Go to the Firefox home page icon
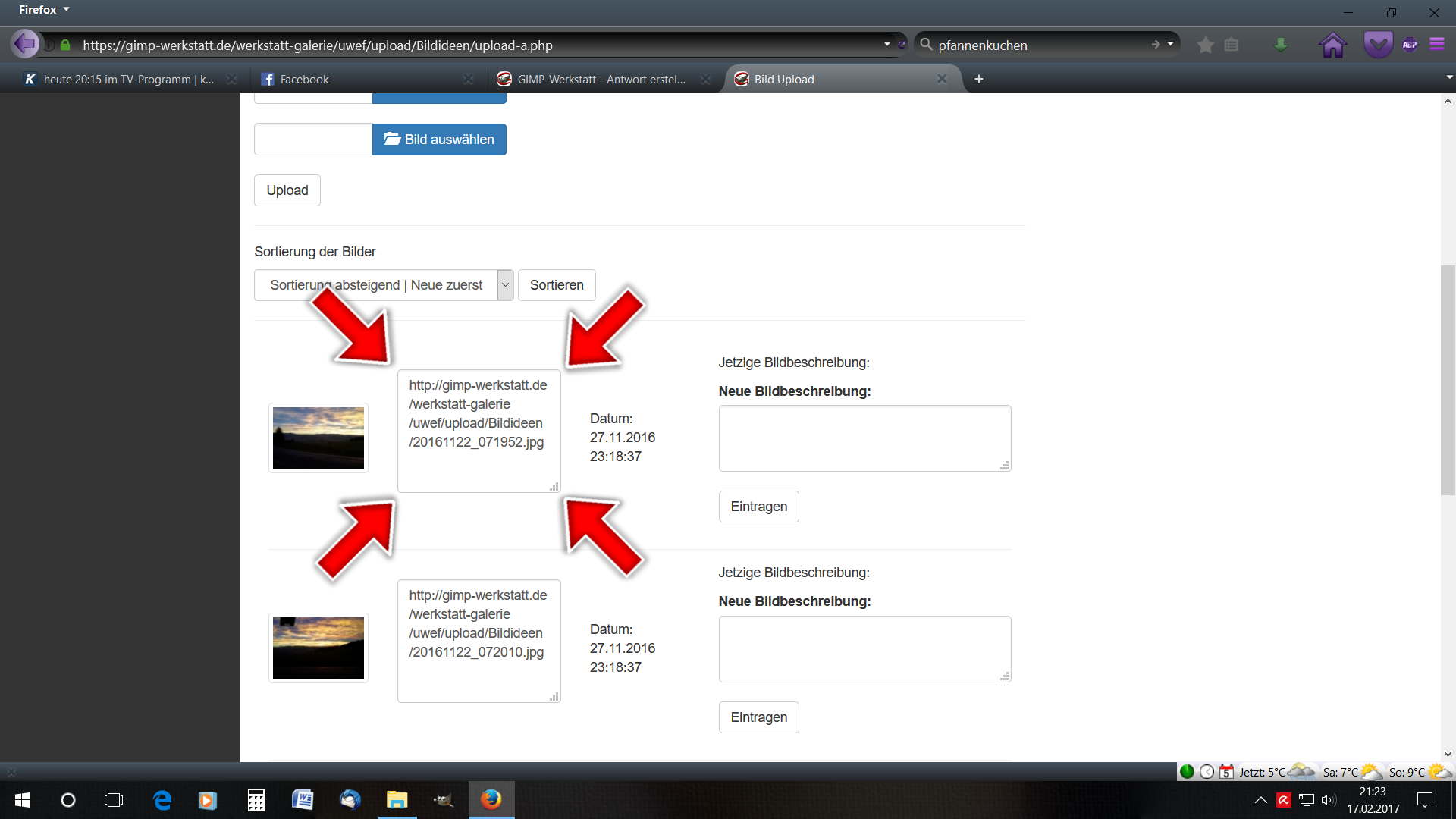Screen dimensions: 1456x819 point(1332,45)
